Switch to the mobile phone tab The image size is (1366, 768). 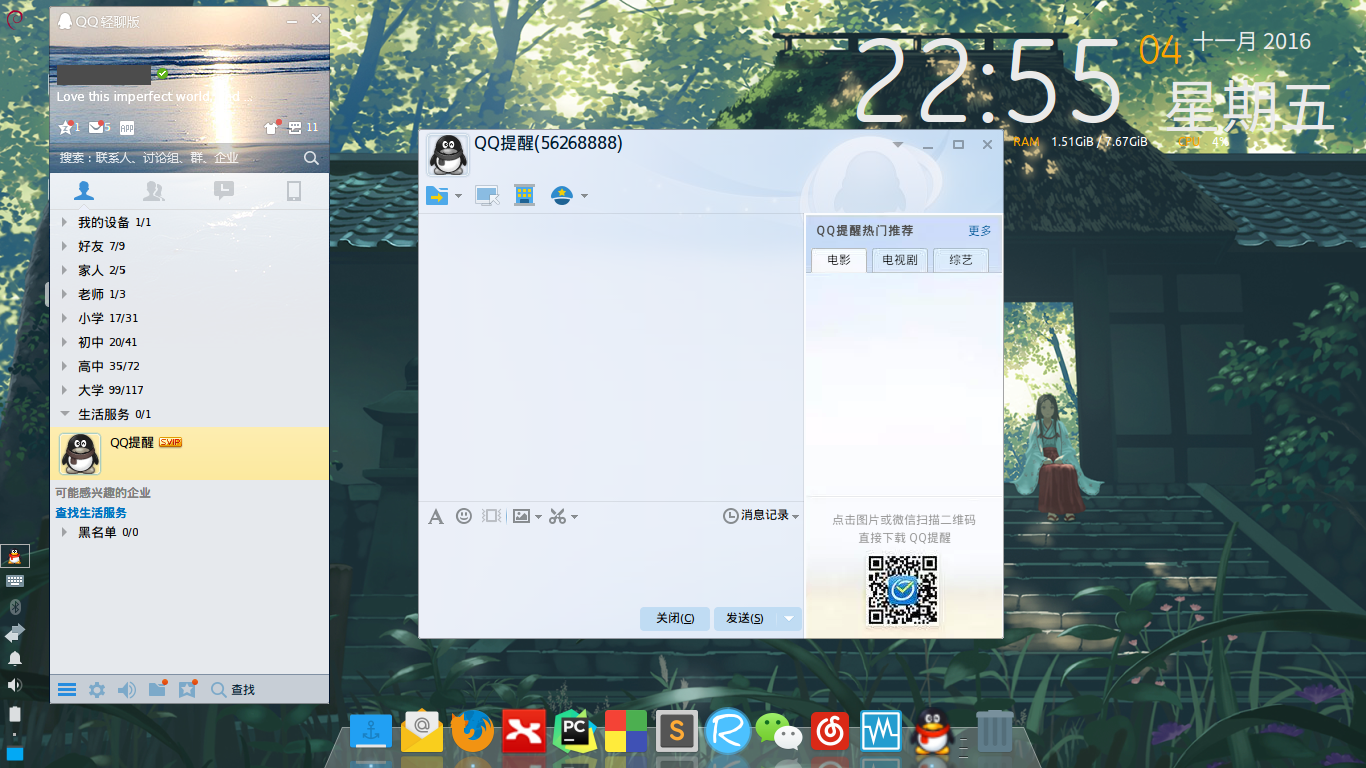click(294, 190)
